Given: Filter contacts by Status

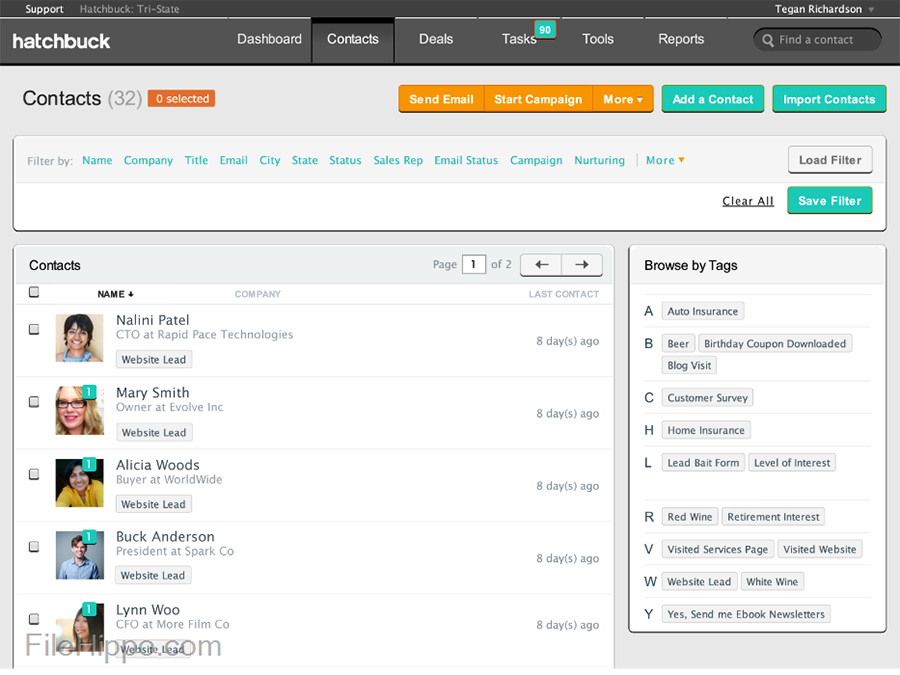Looking at the screenshot, I should pos(345,160).
